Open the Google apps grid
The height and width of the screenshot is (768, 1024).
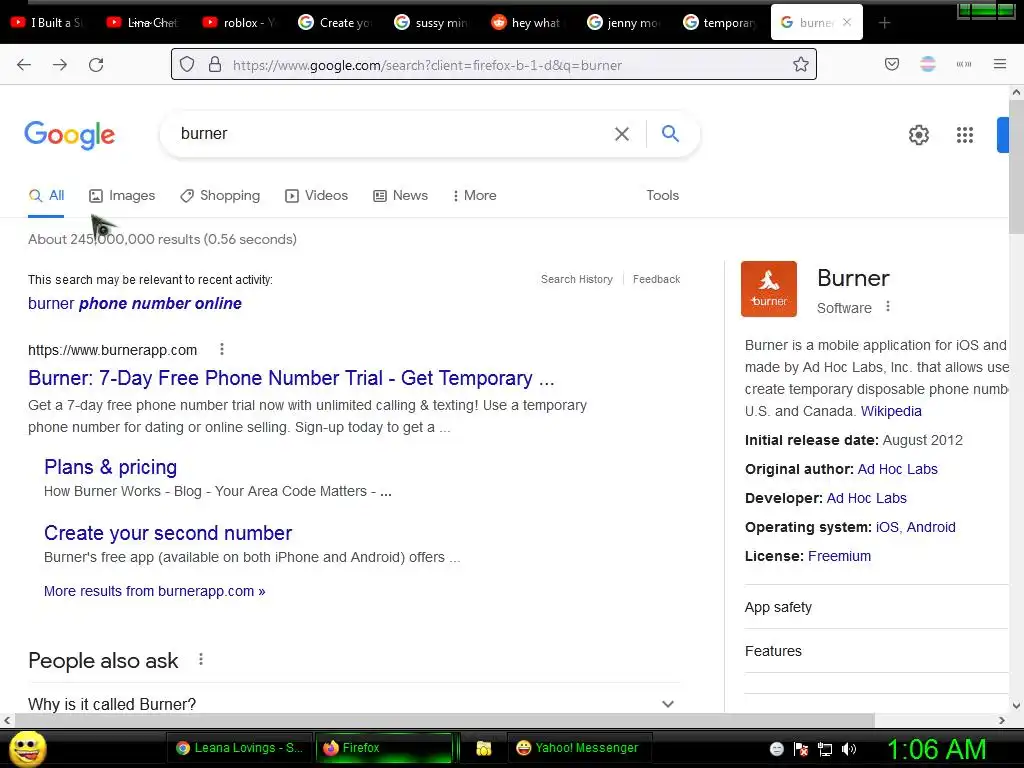pyautogui.click(x=965, y=135)
